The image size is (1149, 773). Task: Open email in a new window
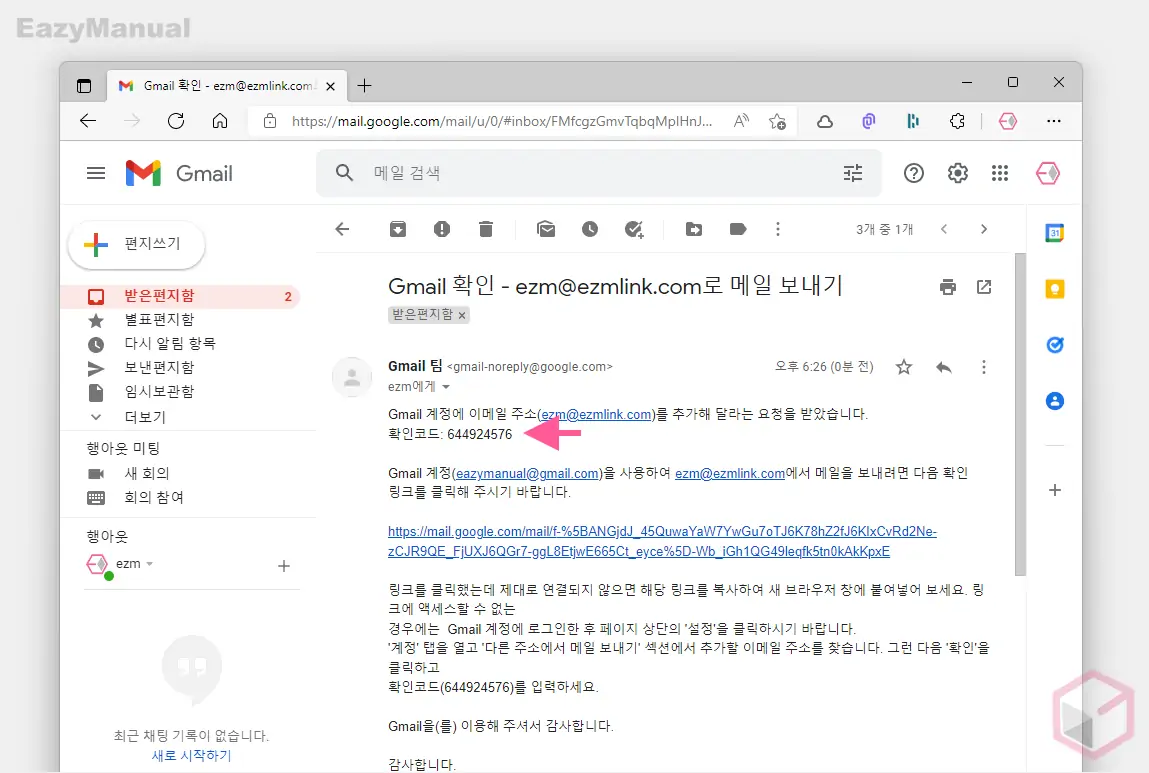(x=984, y=286)
